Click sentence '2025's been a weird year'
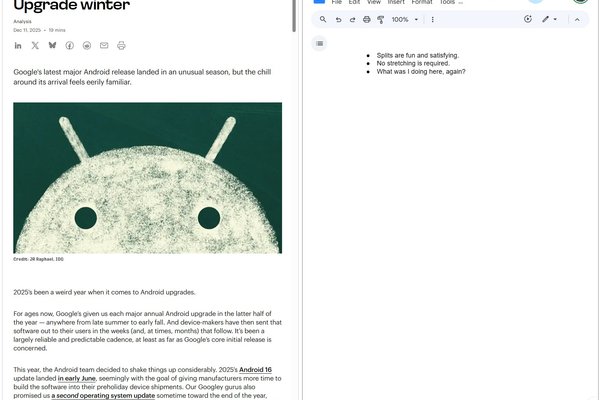Screen dimensions: 600x400 (104, 292)
